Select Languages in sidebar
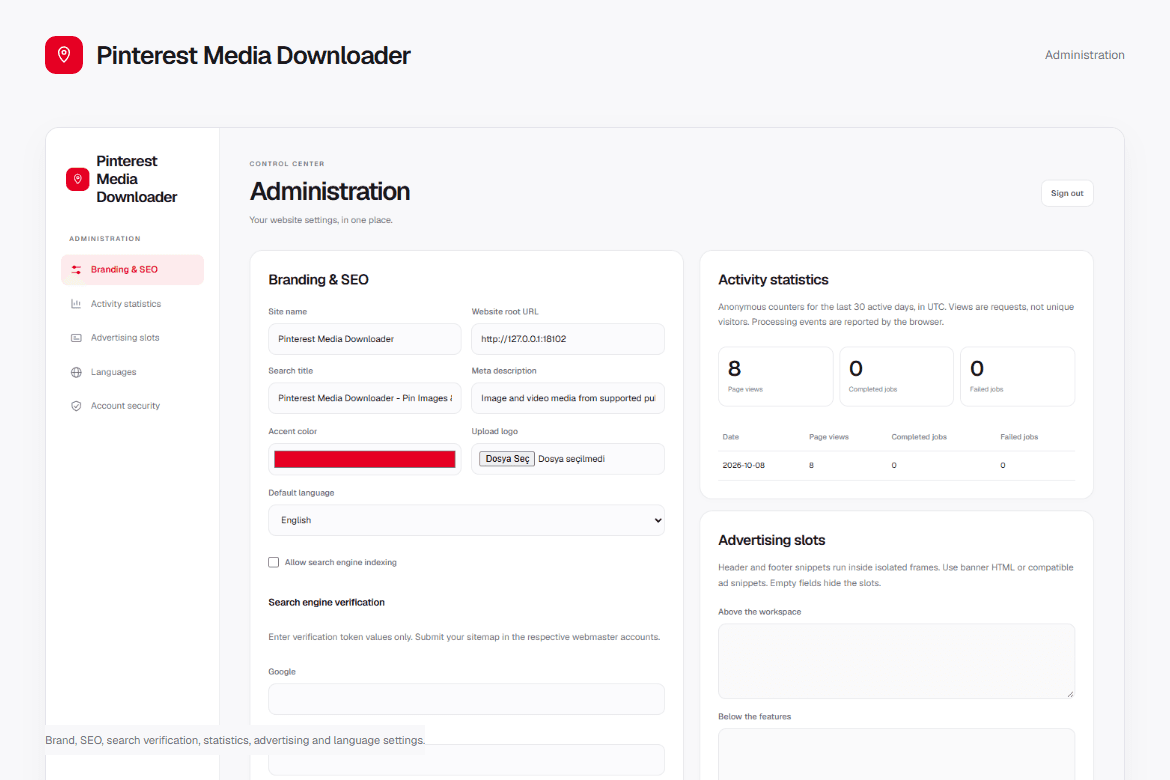Viewport: 1170px width, 780px height. 132,372
